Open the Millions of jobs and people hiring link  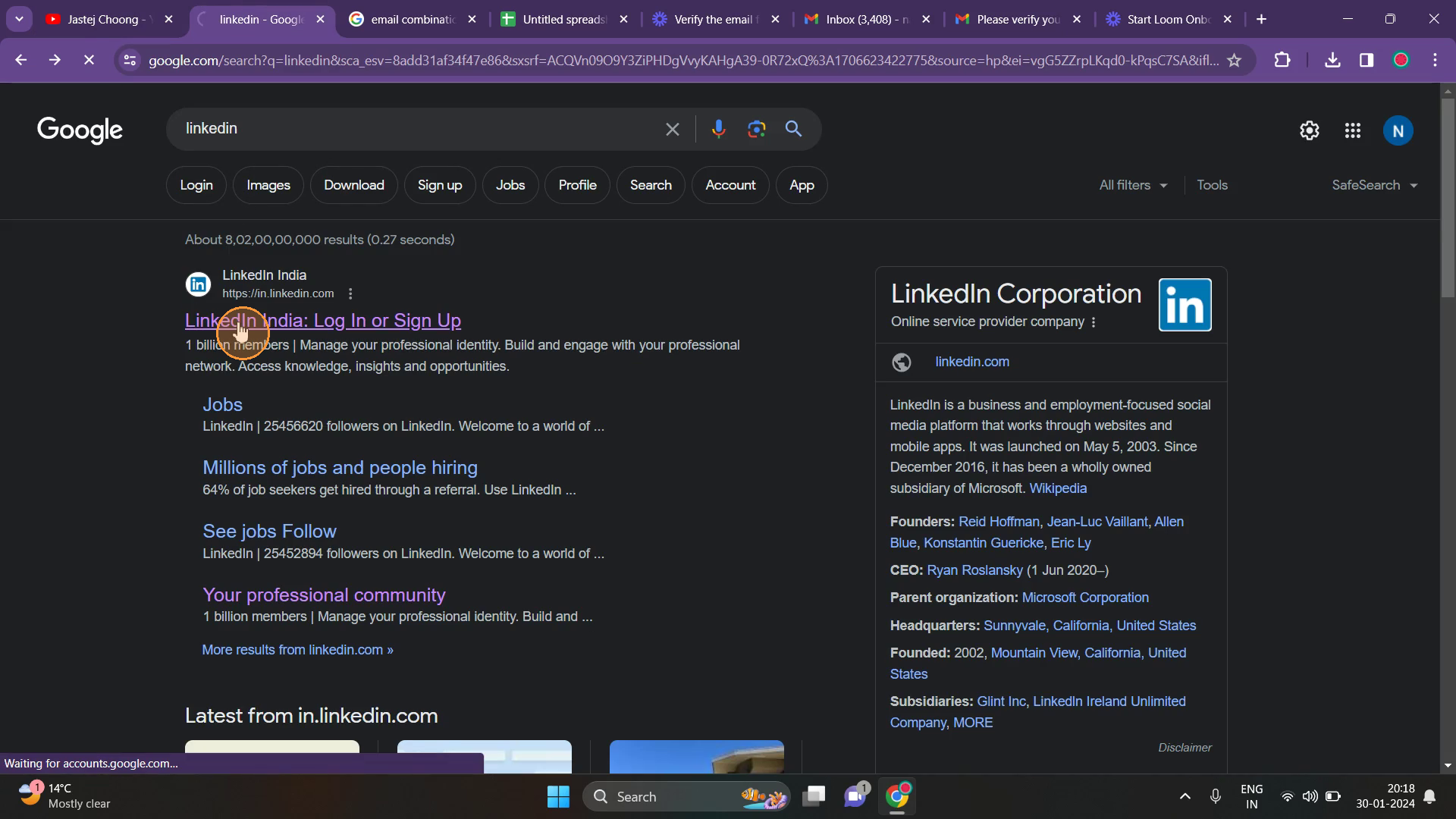click(340, 467)
